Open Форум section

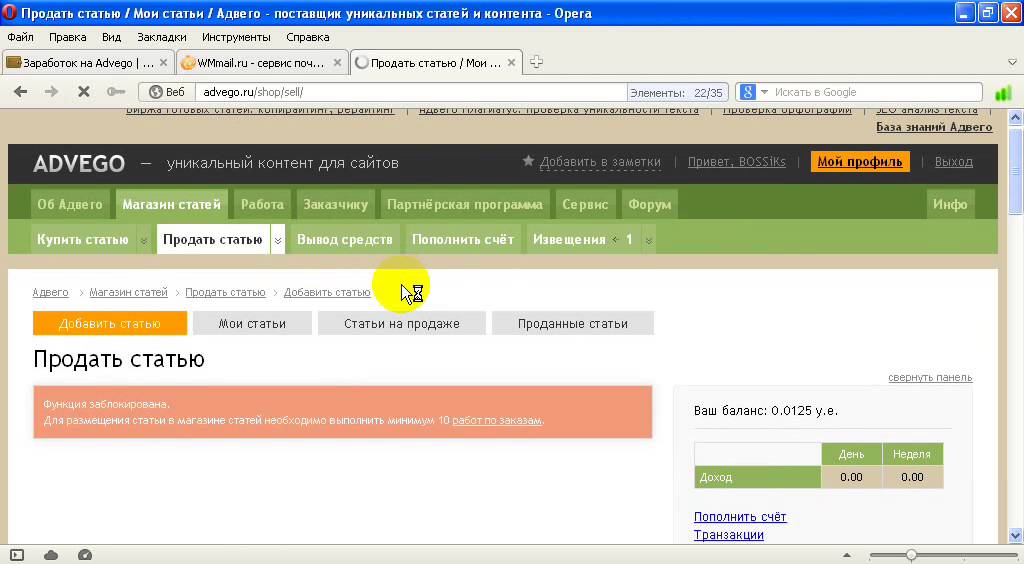pos(650,204)
